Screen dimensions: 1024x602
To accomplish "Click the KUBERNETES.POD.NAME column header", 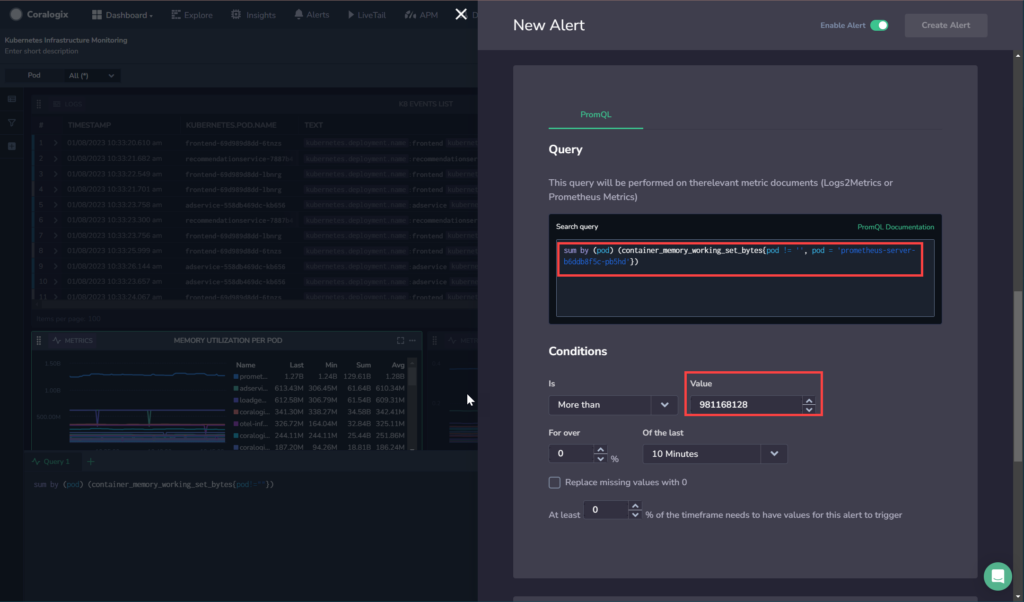I will [x=231, y=125].
